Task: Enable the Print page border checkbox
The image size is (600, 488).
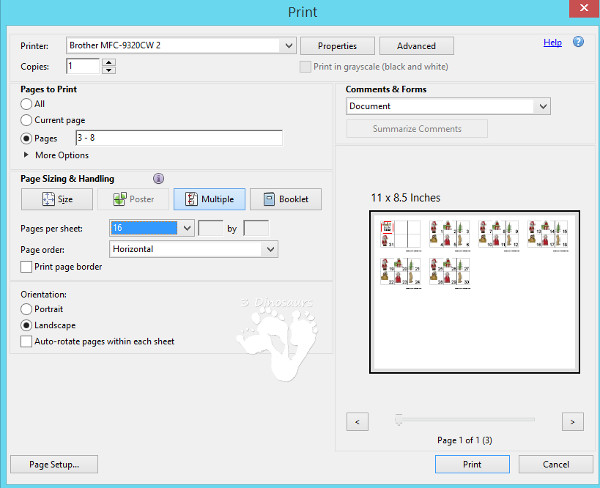Action: click(27, 267)
